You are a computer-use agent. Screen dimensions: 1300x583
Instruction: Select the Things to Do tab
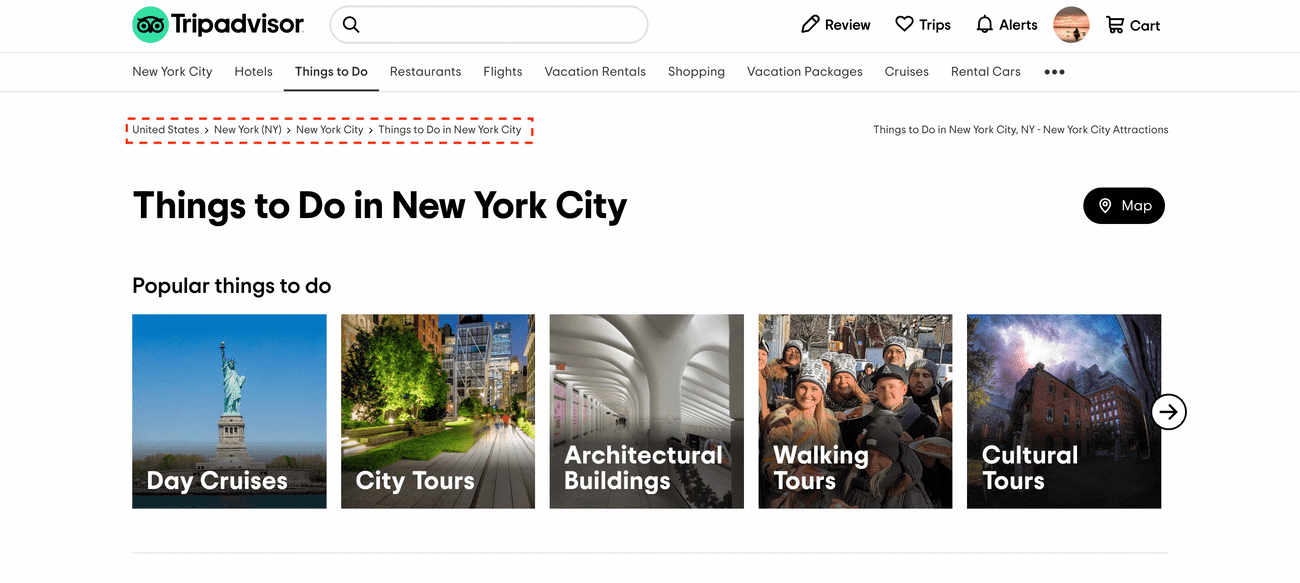[x=331, y=72]
